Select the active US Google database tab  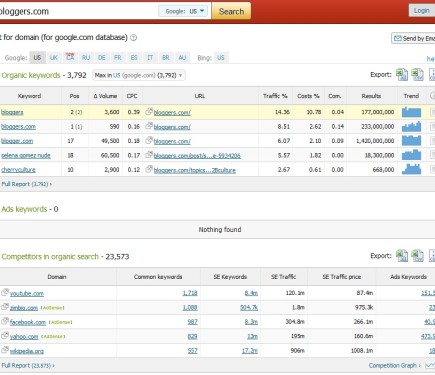(37, 58)
